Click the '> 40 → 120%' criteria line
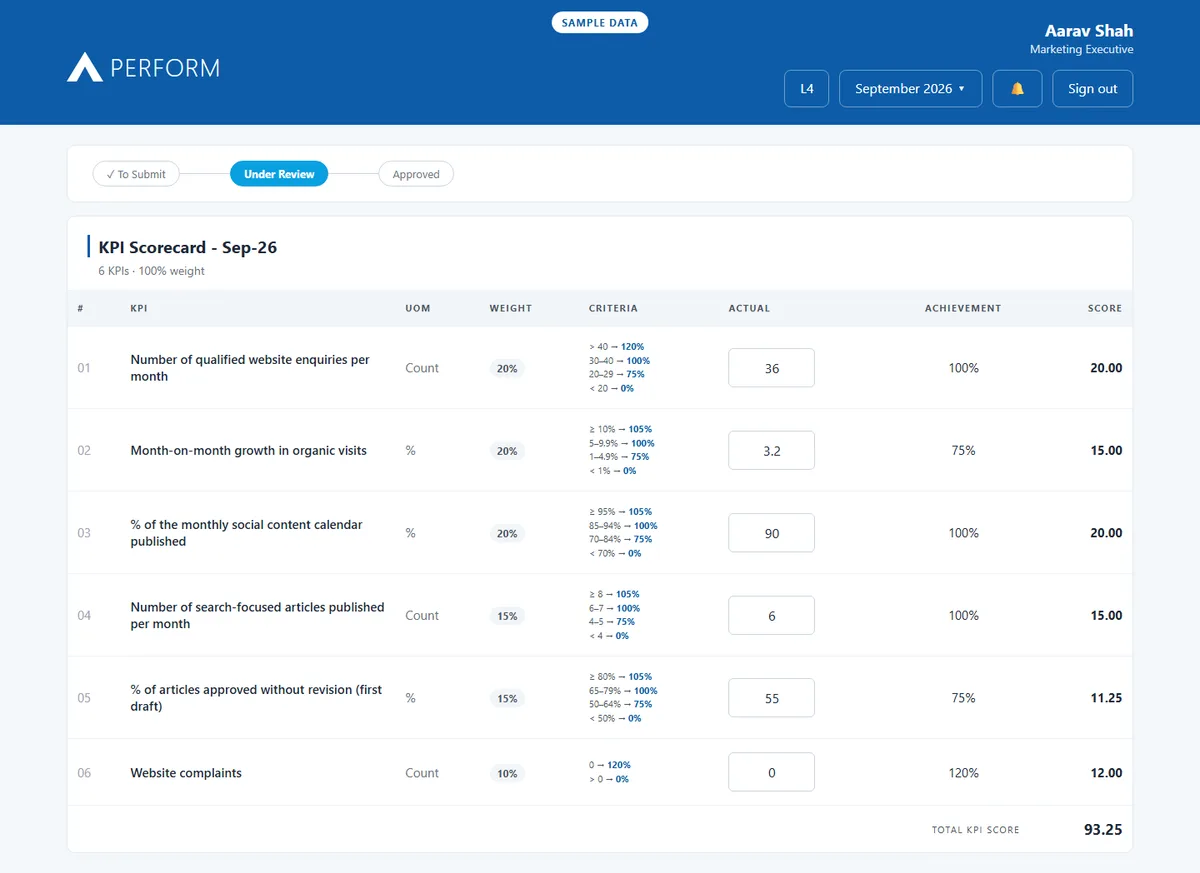The image size is (1200, 873). pos(617,347)
